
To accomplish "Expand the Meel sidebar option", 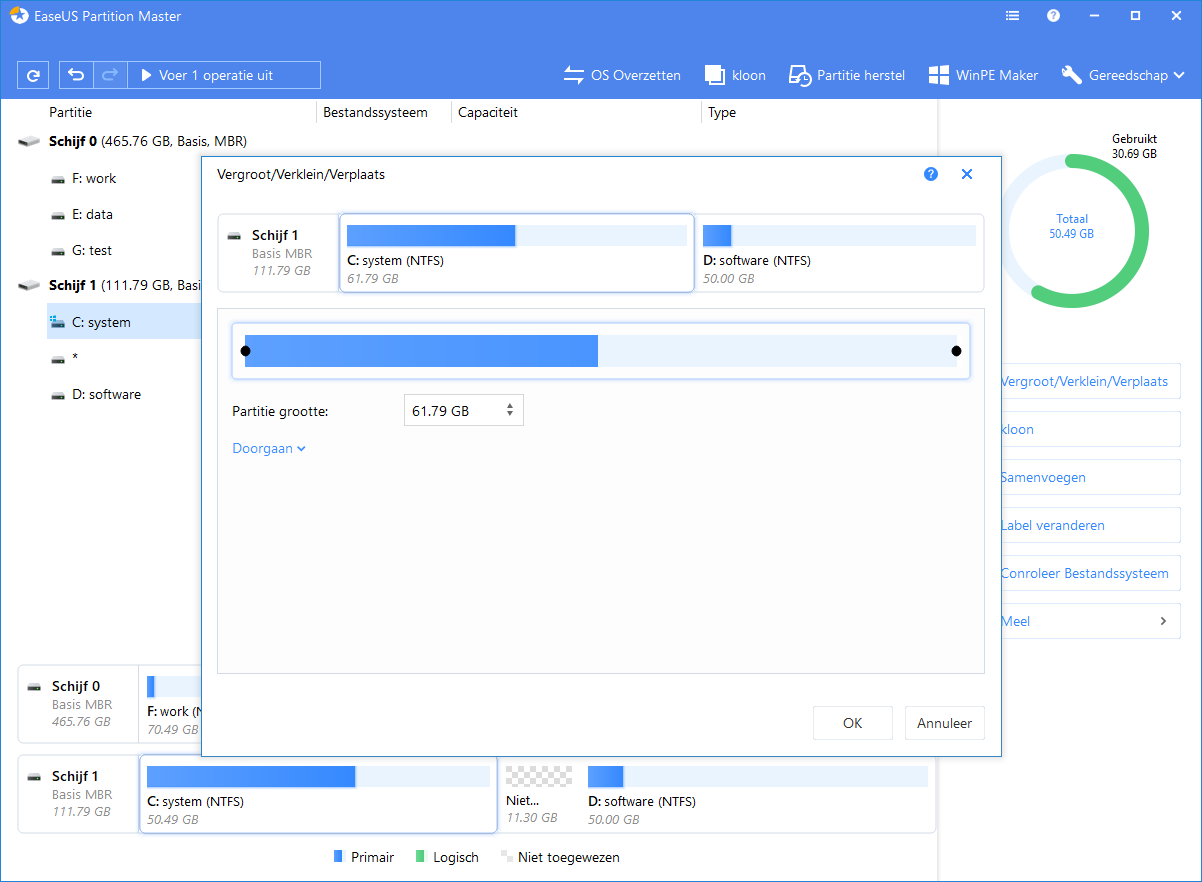I will click(1090, 621).
